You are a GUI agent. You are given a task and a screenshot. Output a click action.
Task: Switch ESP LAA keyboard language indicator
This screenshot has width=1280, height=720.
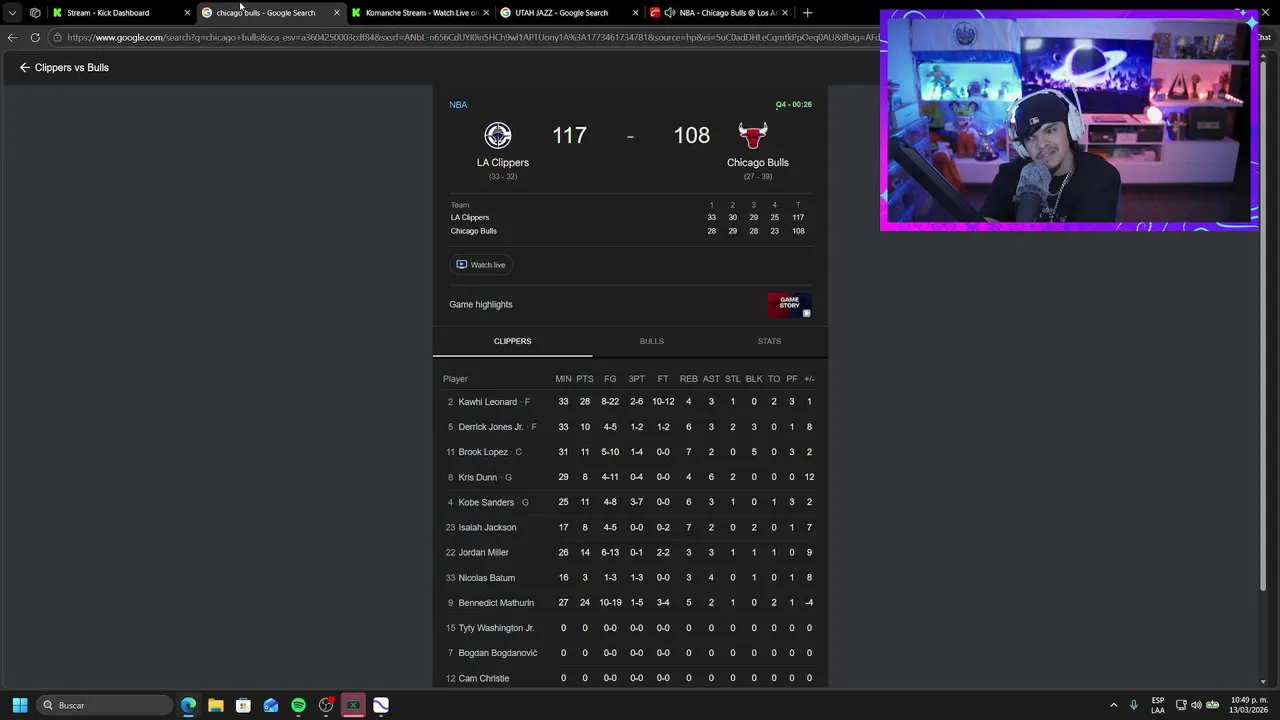tap(1158, 705)
